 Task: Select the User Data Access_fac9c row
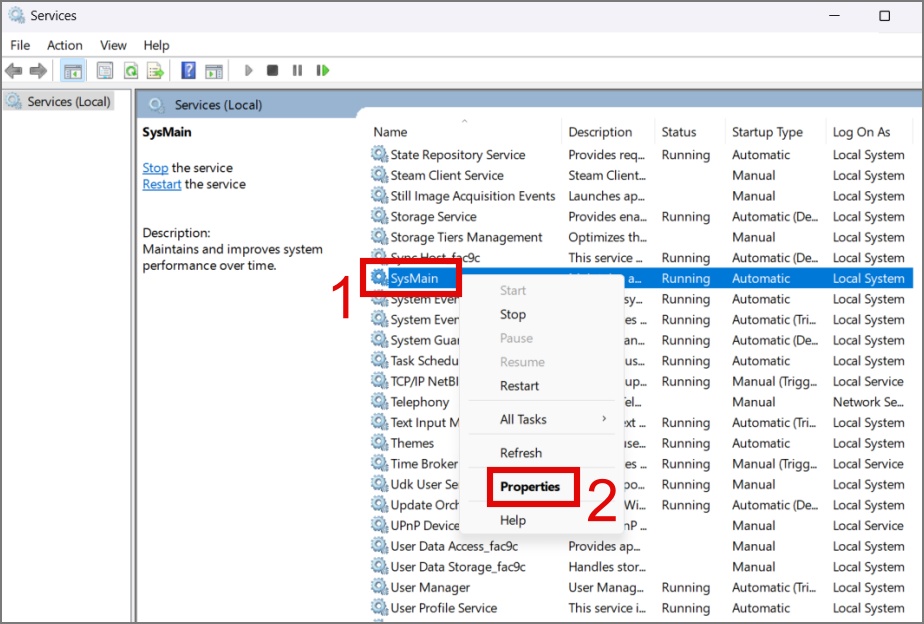click(x=454, y=546)
